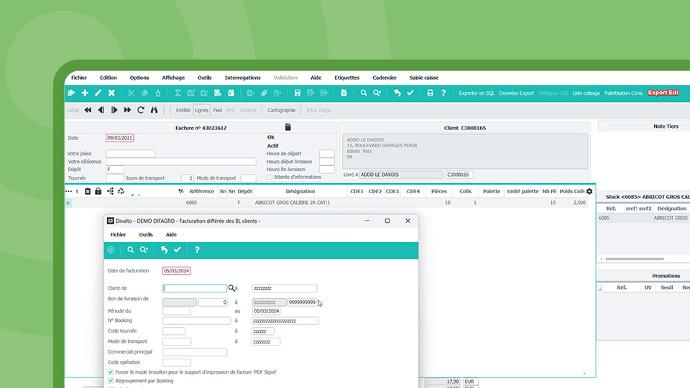
Task: Open the grid column settings gear
Action: coord(589,191)
